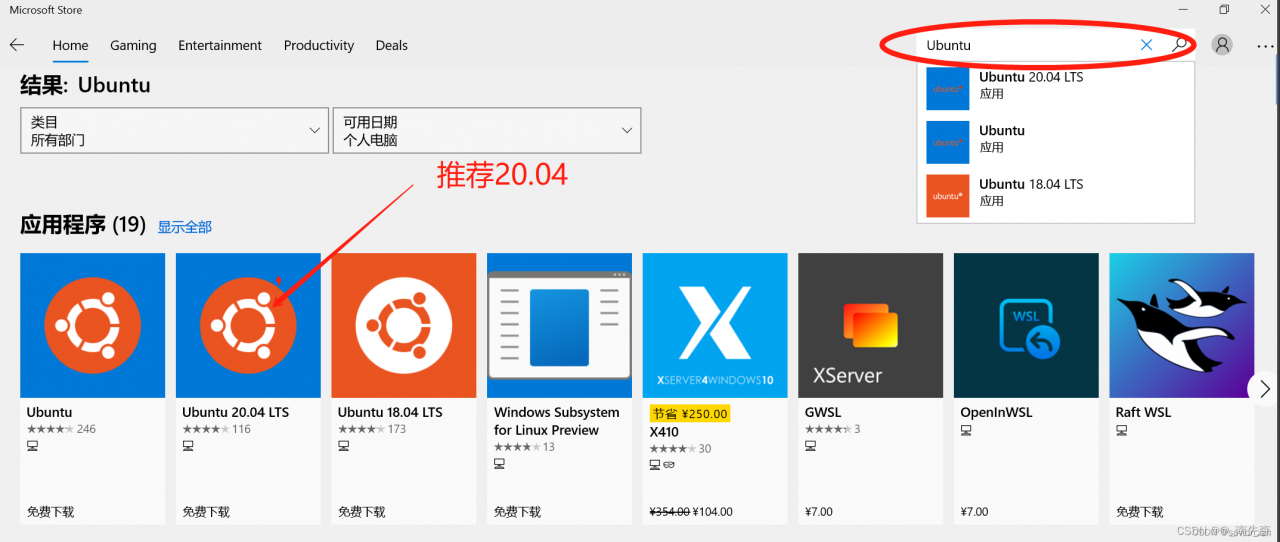Click the PC device icon under OpenInWSL
This screenshot has height=542, width=1280.
point(966,430)
